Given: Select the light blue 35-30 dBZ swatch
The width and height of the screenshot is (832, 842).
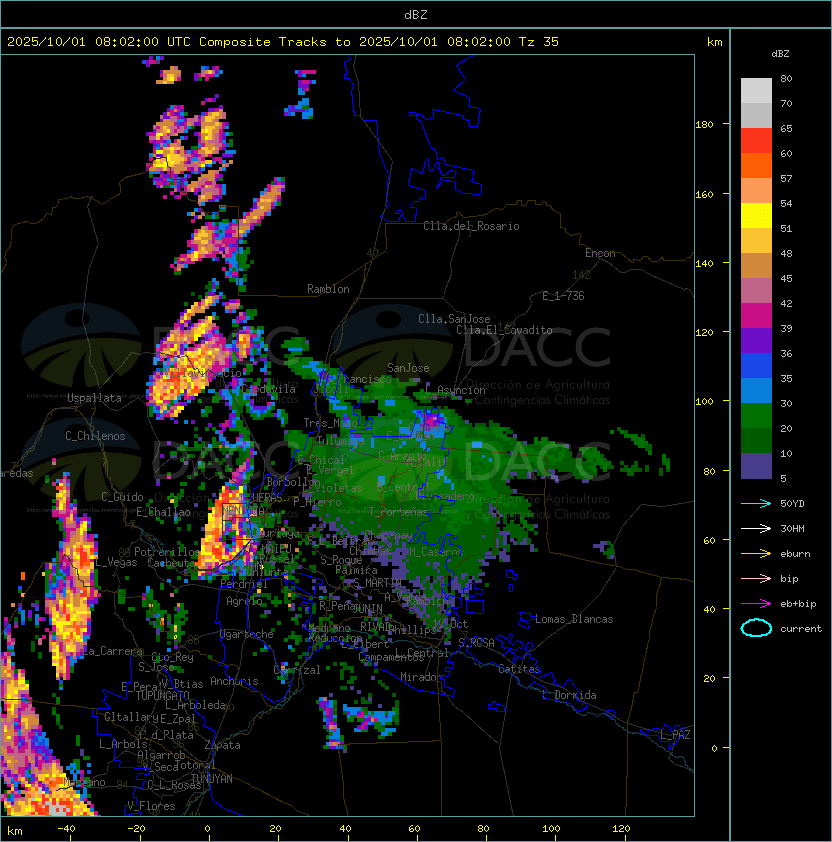Looking at the screenshot, I should [x=756, y=391].
